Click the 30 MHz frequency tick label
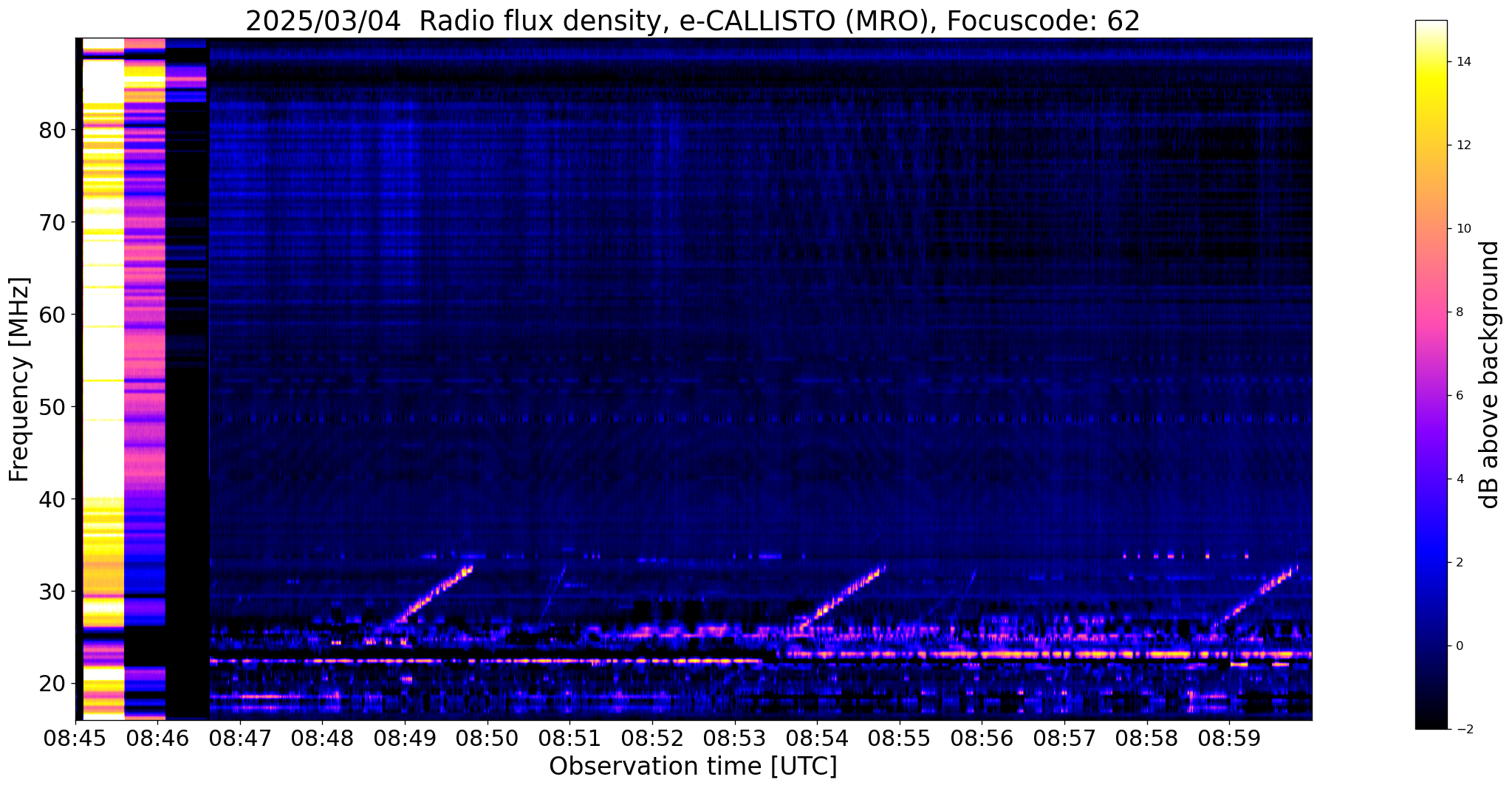This screenshot has height=788, width=1512. click(52, 592)
